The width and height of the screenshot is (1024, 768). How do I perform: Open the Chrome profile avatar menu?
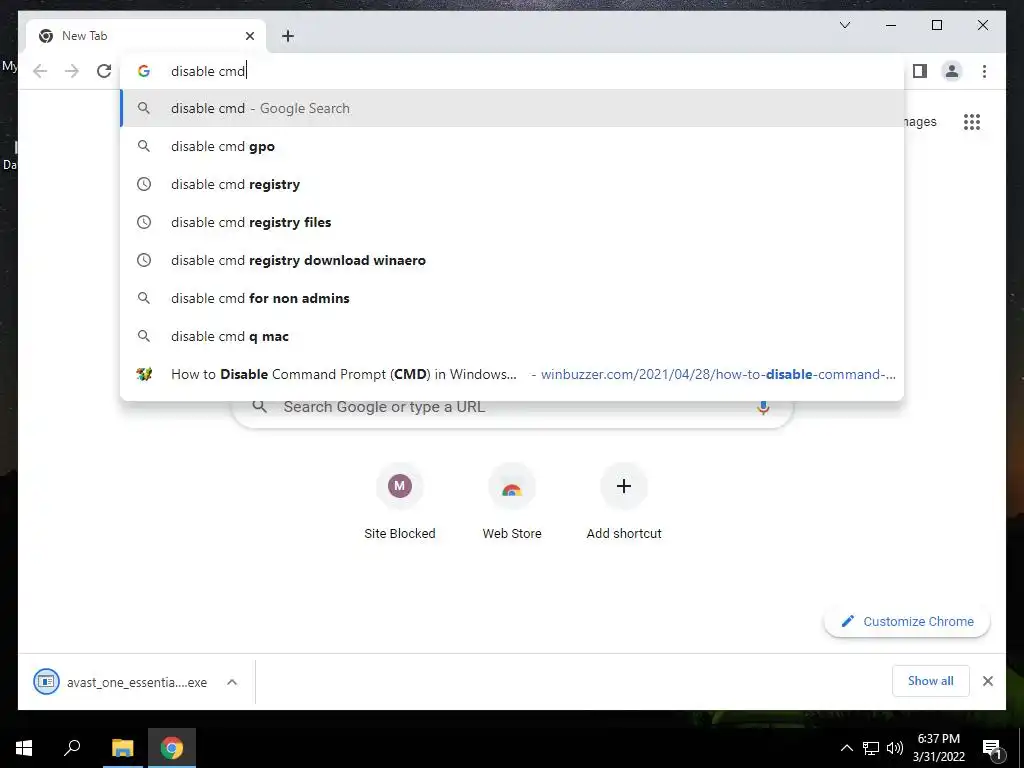[952, 71]
